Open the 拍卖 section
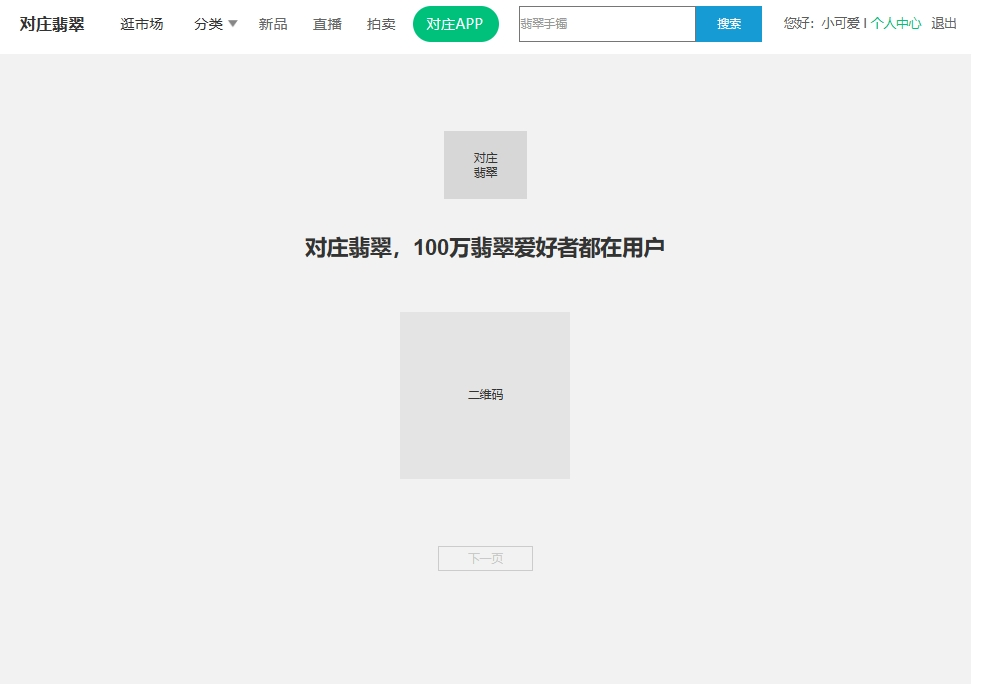 click(x=381, y=24)
